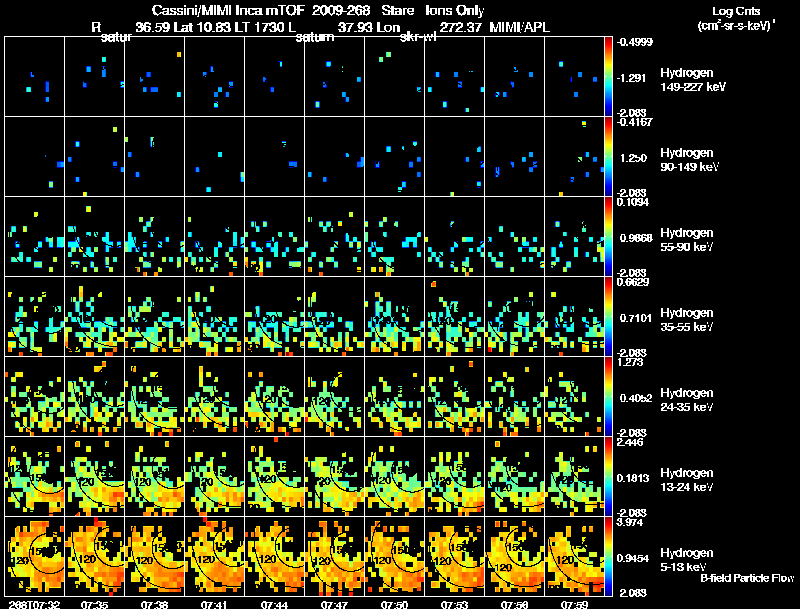Image resolution: width=800 pixels, height=609 pixels.
Task: Click the Hydrogen 5-13 keV label
Action: [x=687, y=560]
